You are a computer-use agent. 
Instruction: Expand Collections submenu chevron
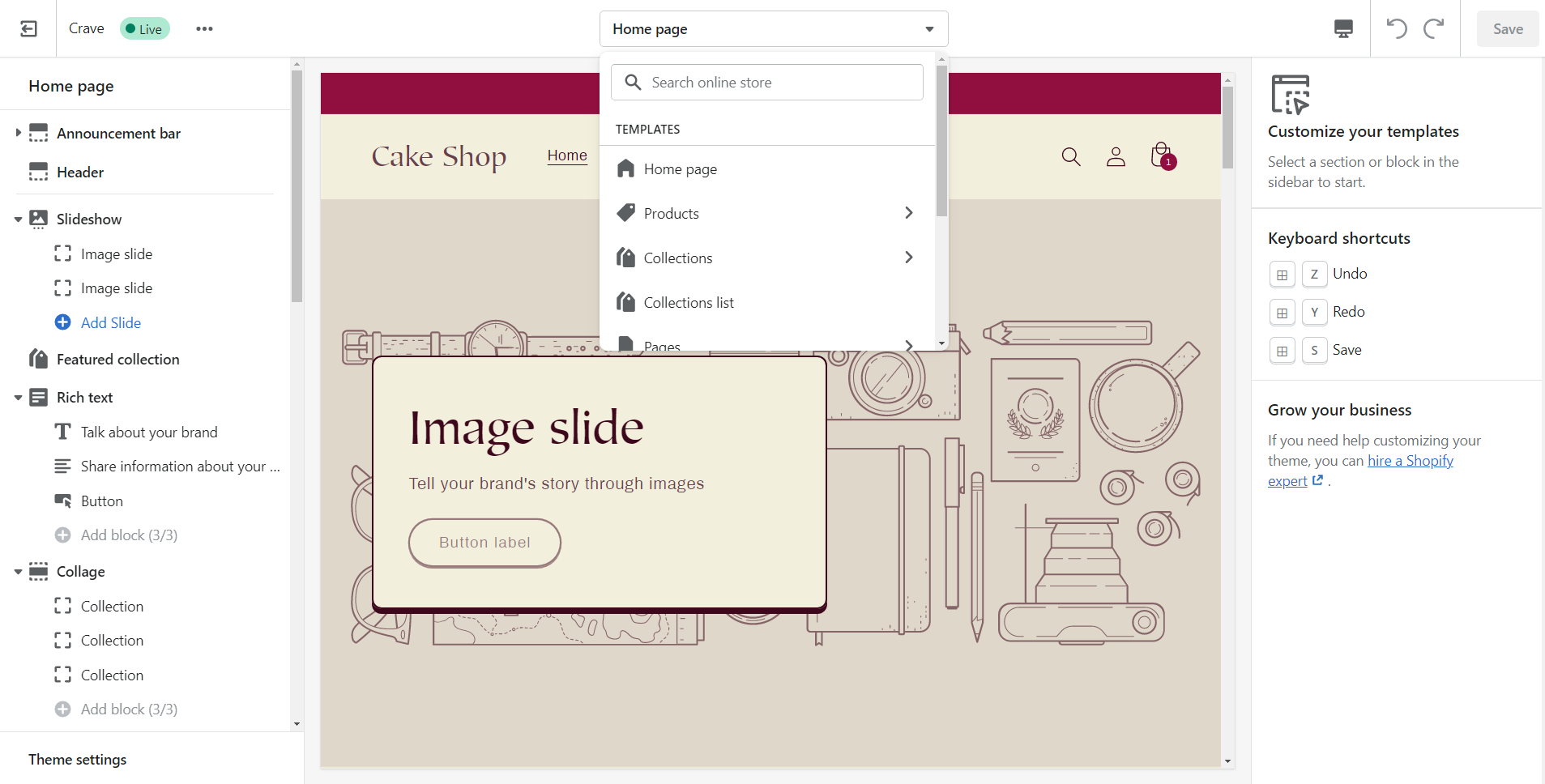tap(909, 258)
